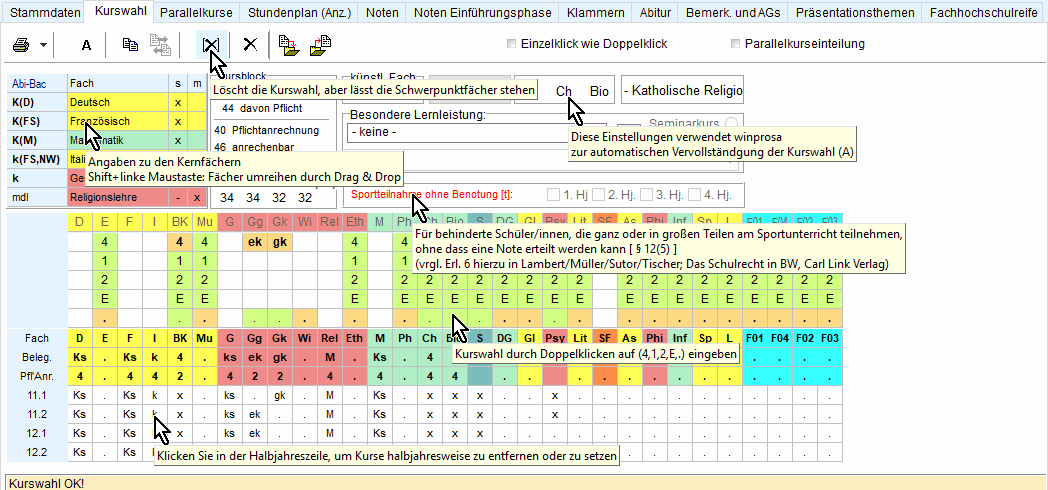Click the copy documents icon

[129, 45]
